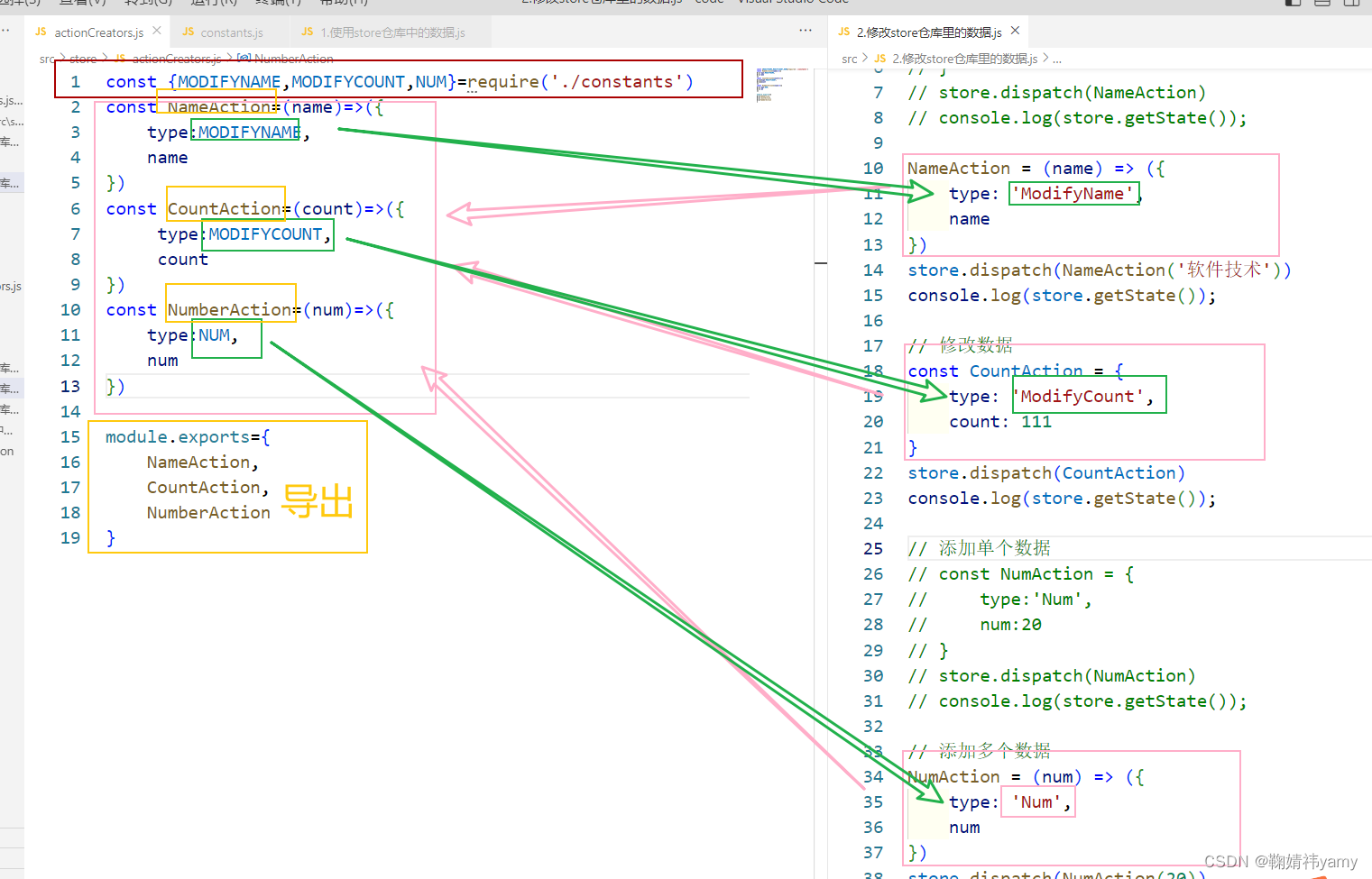
Task: Select NumberAction in the breadcrumb path
Action: 295,59
